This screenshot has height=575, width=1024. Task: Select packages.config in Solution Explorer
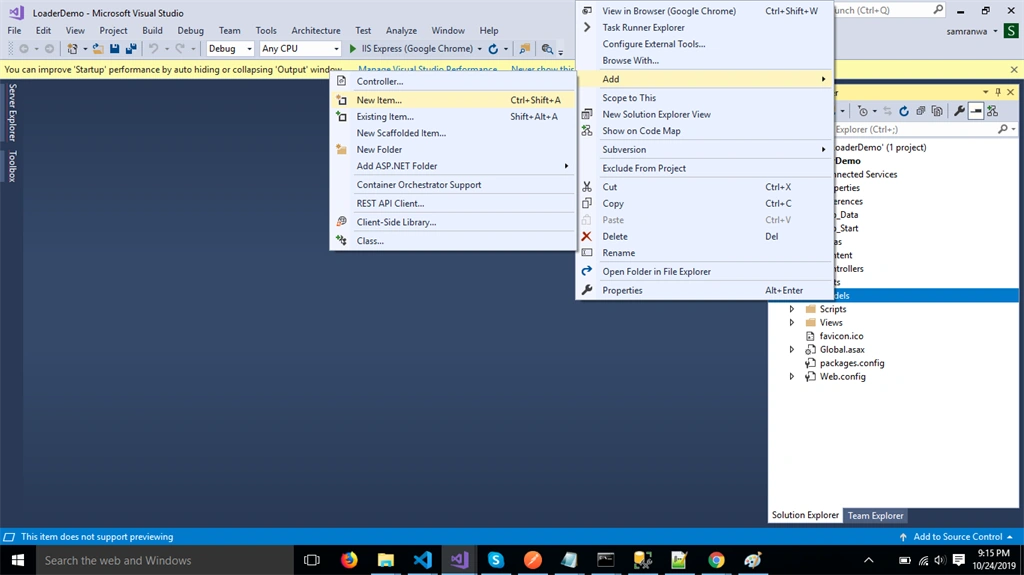(x=852, y=363)
